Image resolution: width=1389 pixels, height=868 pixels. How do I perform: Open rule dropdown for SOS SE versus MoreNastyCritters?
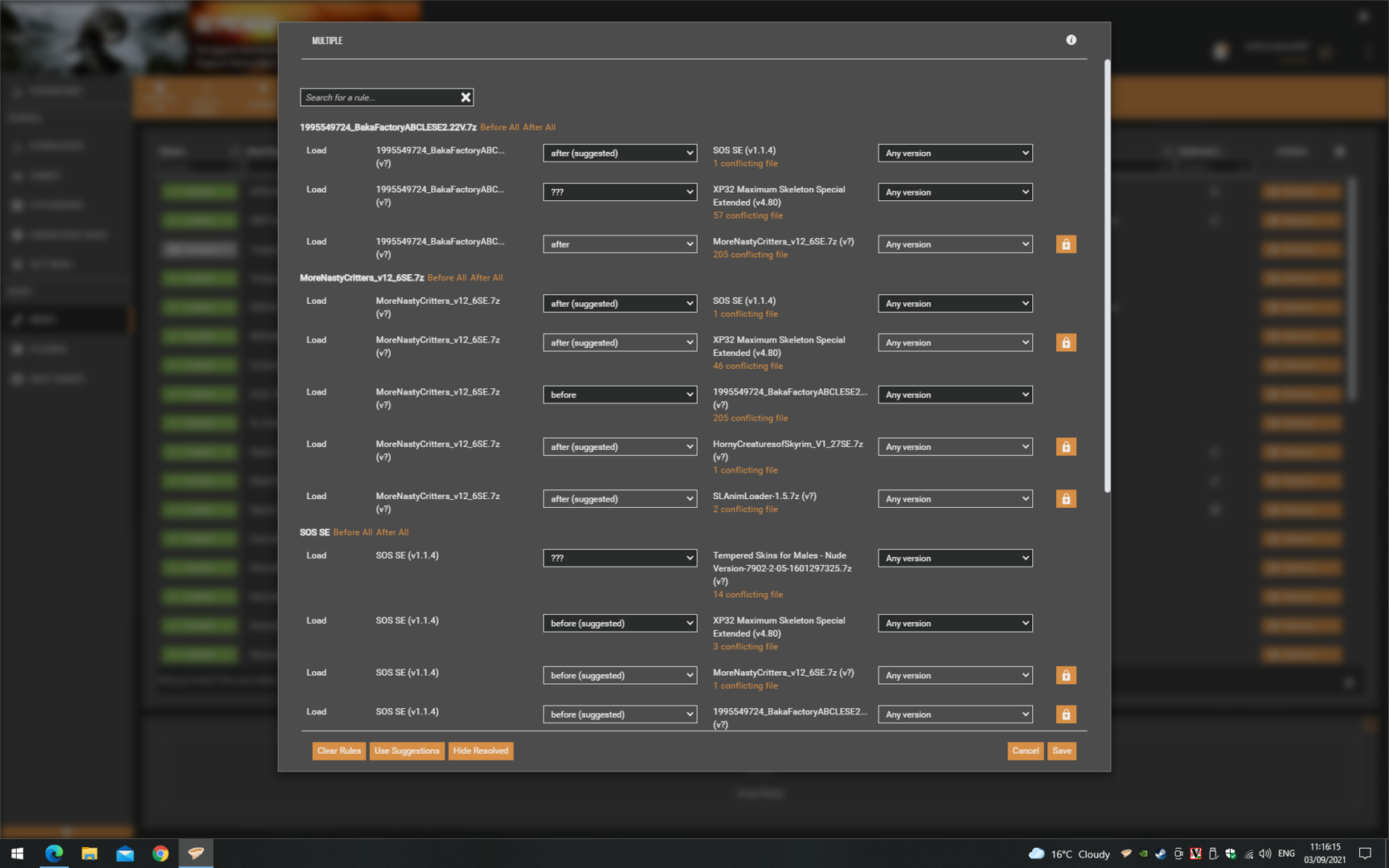(620, 676)
